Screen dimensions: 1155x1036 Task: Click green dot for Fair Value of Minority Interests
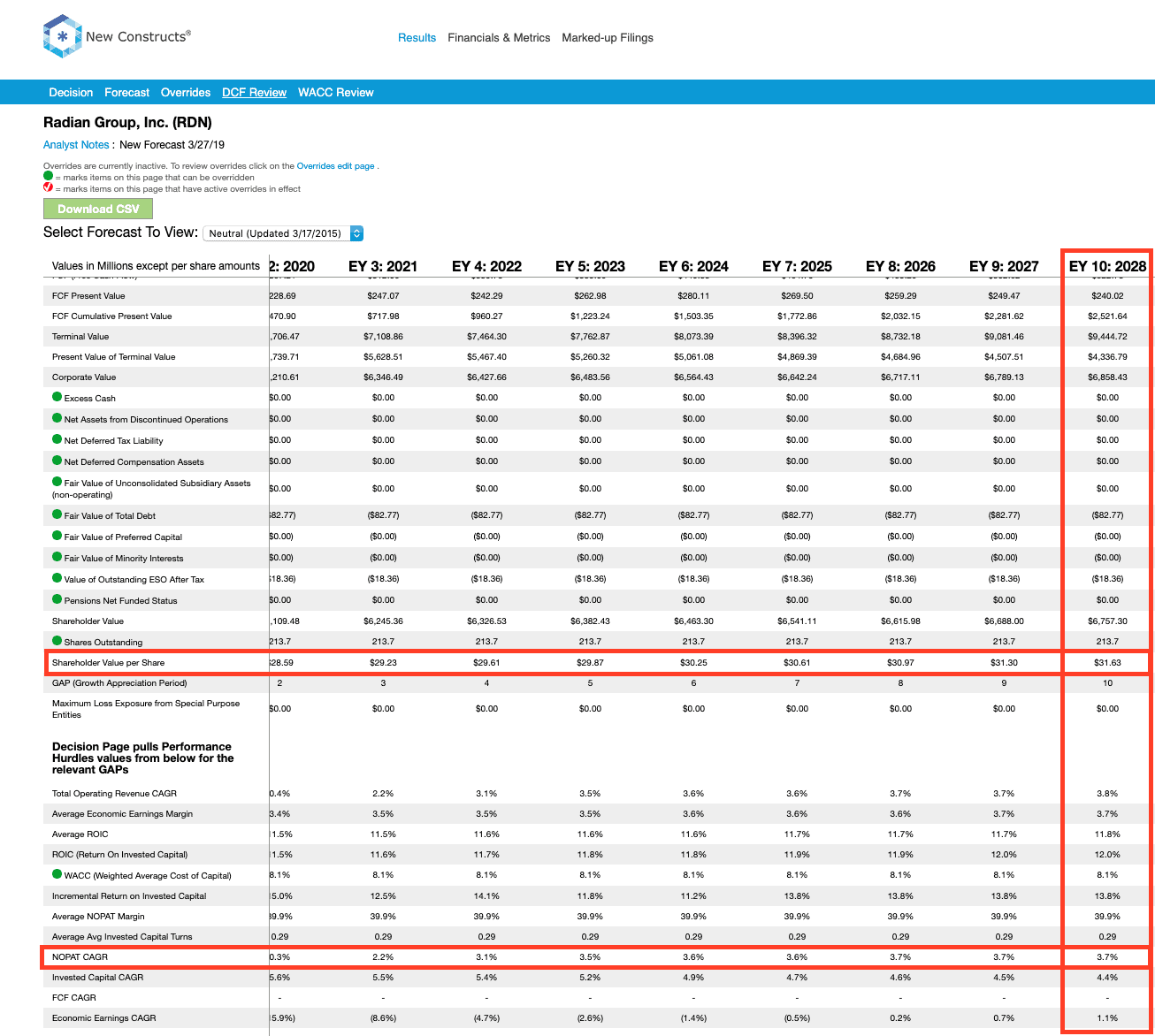pos(57,558)
